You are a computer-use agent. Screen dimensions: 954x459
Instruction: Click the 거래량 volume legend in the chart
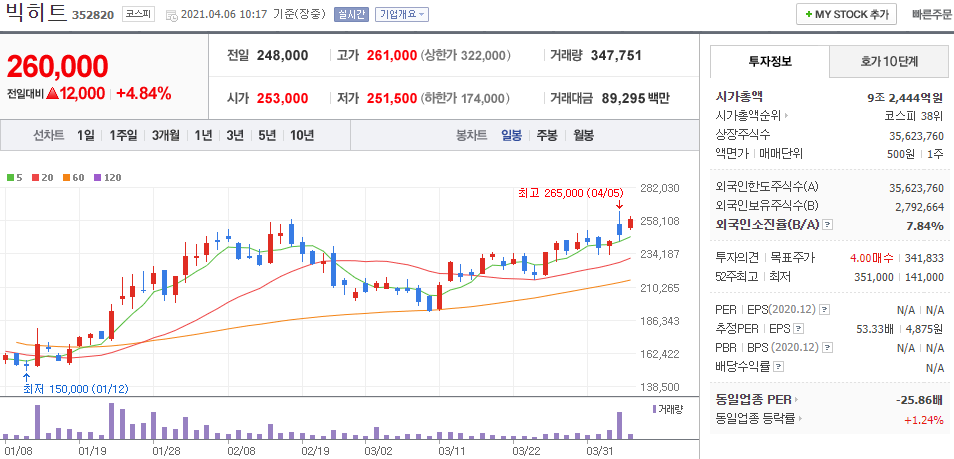click(x=667, y=409)
